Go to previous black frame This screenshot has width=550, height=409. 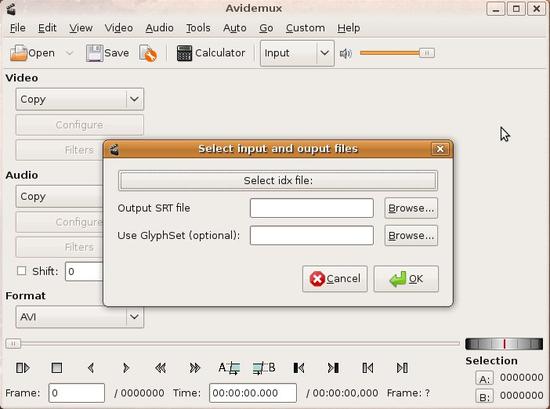[299, 368]
